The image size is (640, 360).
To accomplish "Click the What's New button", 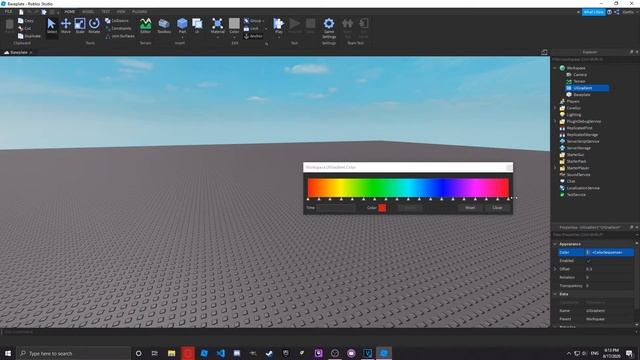I will pos(593,12).
